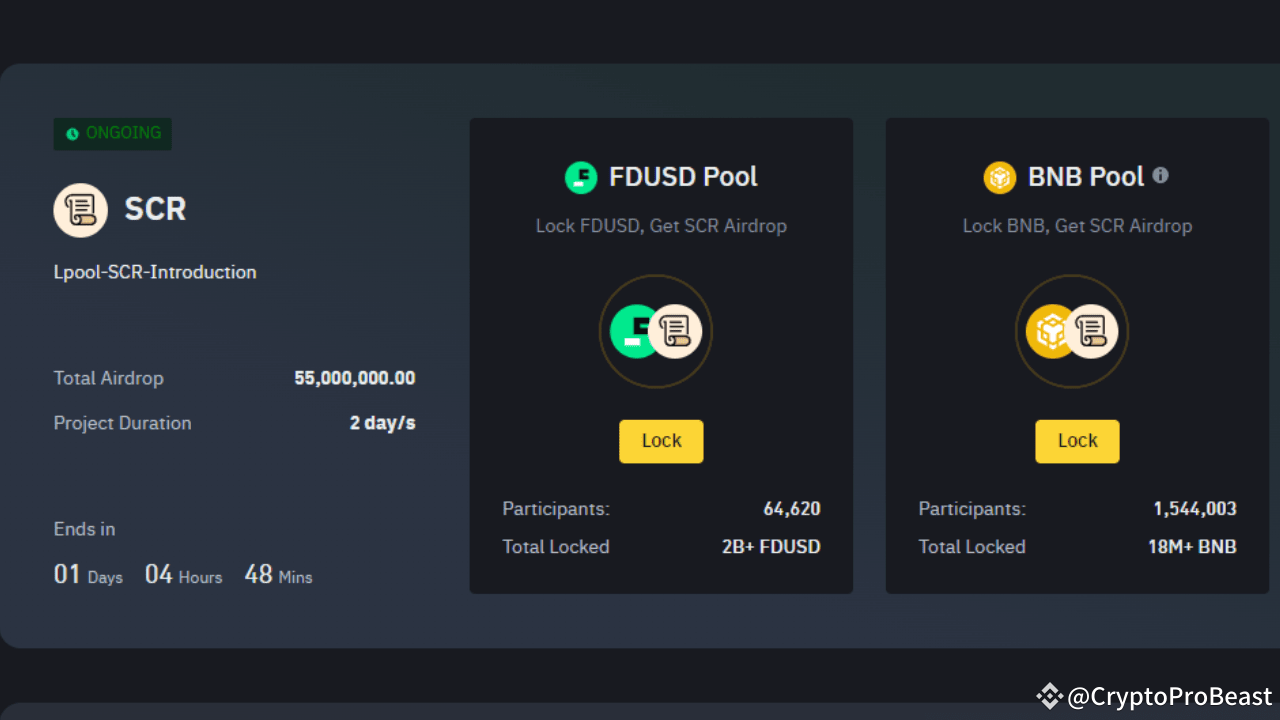Toggle the FDUSD Pool card selection
1280x720 pixels.
(661, 355)
